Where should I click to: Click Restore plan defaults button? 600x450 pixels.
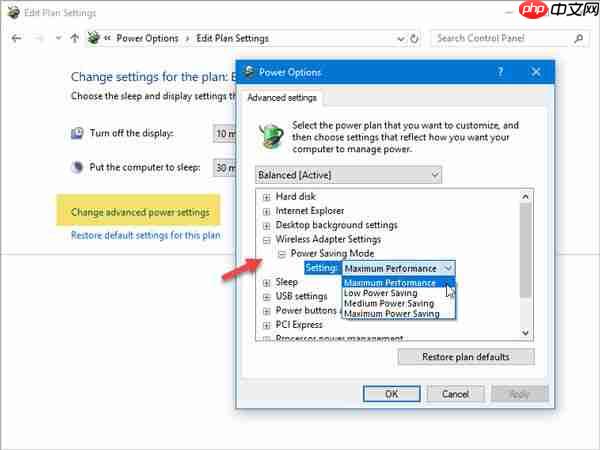pyautogui.click(x=466, y=357)
